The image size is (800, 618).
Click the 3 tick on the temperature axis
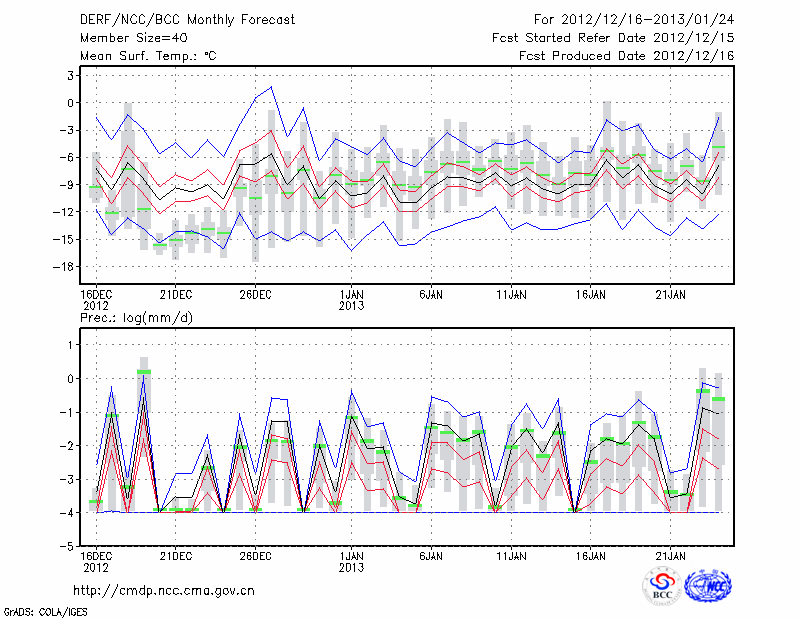(70, 75)
